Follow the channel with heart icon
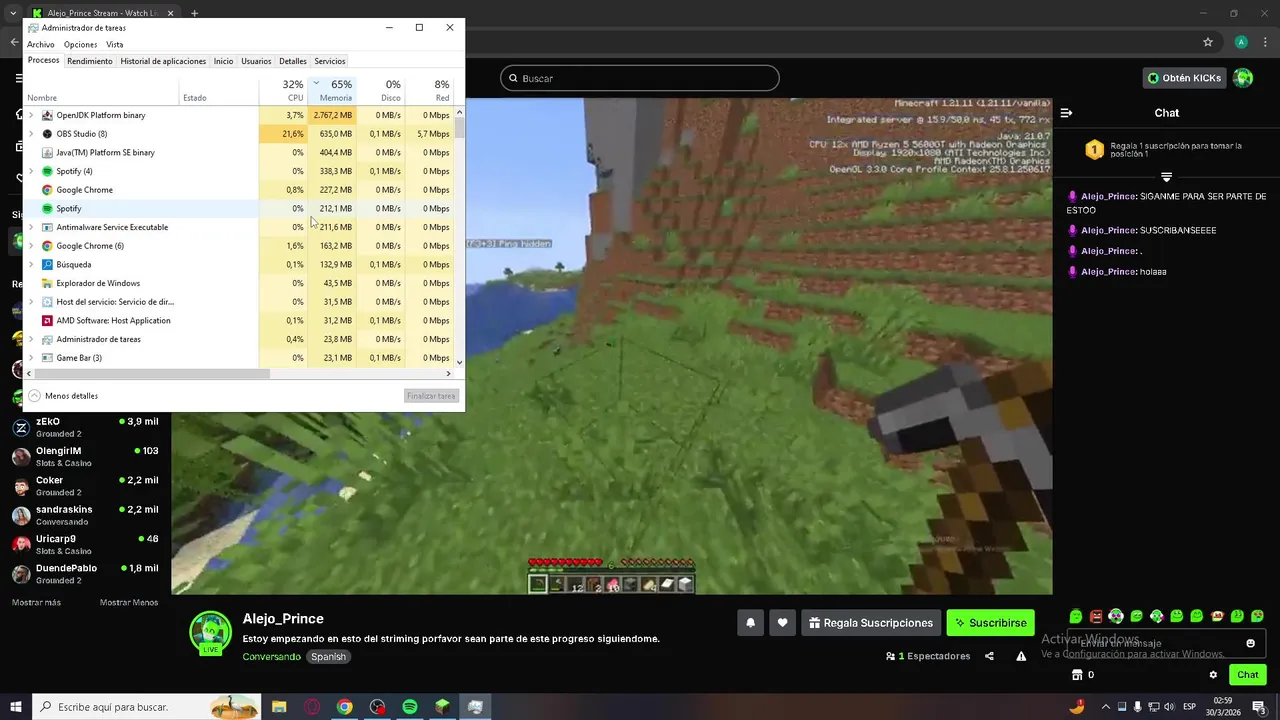Image resolution: width=1280 pixels, height=720 pixels. tap(783, 623)
